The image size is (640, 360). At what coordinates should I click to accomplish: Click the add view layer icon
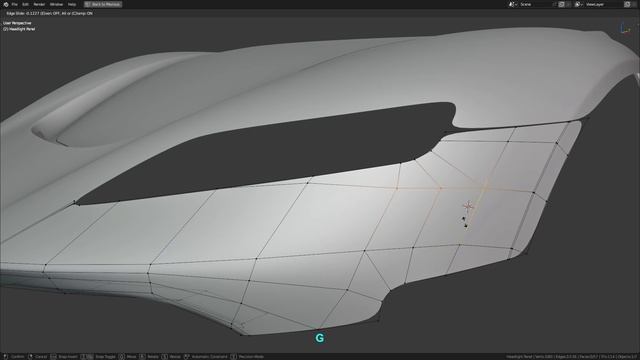pos(627,4)
